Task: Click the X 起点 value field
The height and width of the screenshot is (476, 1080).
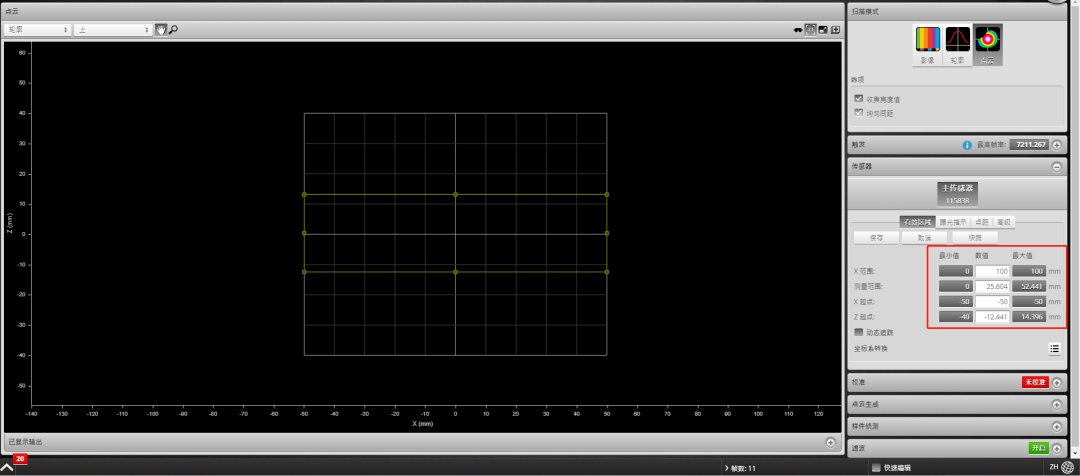Action: point(993,302)
